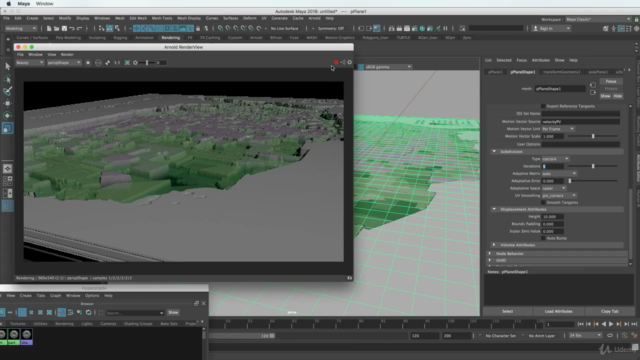The image size is (640, 360).
Task: Open Motion Vector Unit dropdown
Action: (x=558, y=129)
